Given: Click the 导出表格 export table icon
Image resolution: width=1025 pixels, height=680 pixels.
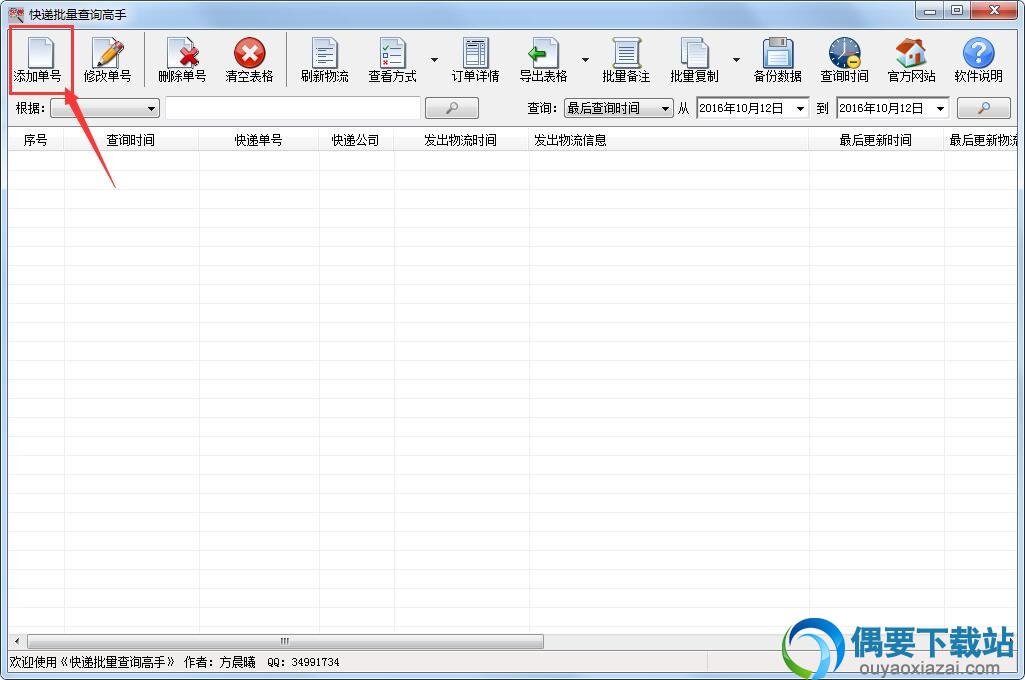Looking at the screenshot, I should 543,60.
